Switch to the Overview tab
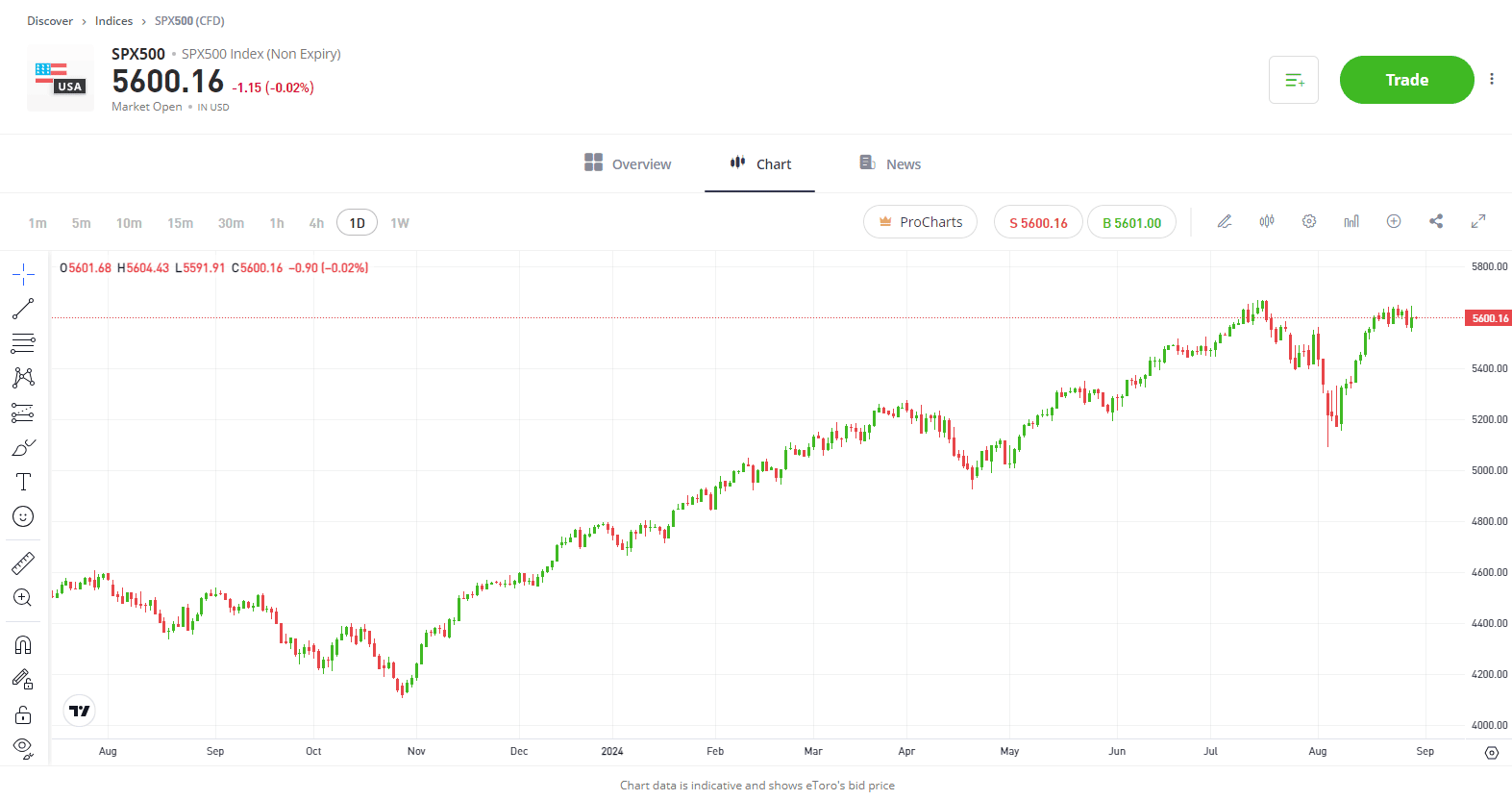1512x800 pixels. pyautogui.click(x=628, y=163)
